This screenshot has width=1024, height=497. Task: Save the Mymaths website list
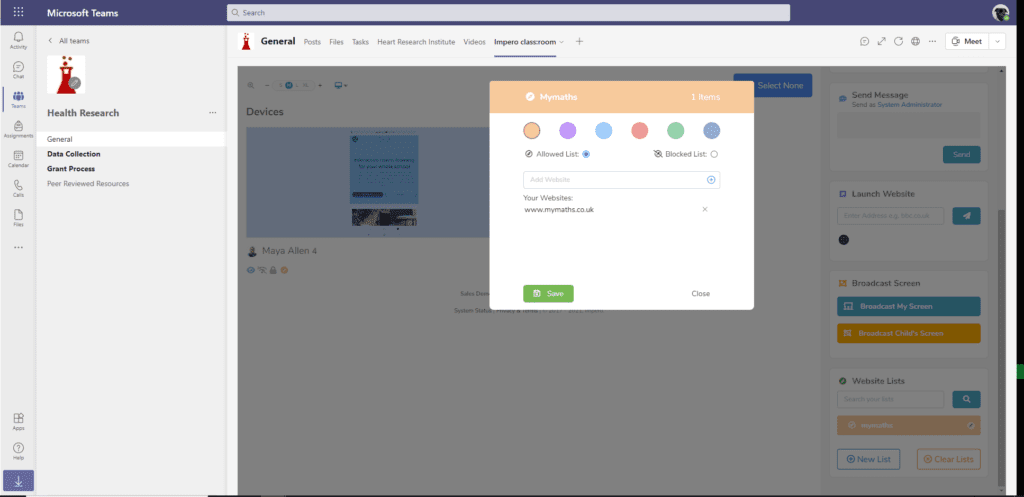point(548,294)
